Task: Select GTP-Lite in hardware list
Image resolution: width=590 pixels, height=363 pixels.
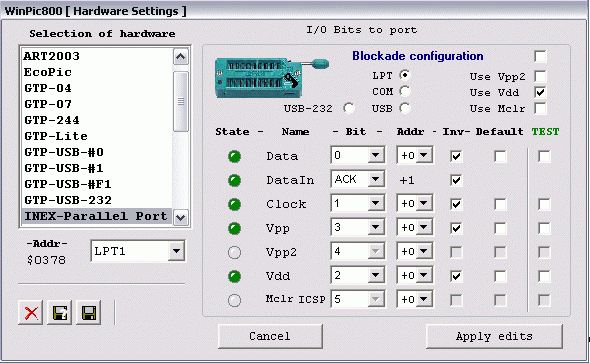Action: 97,136
